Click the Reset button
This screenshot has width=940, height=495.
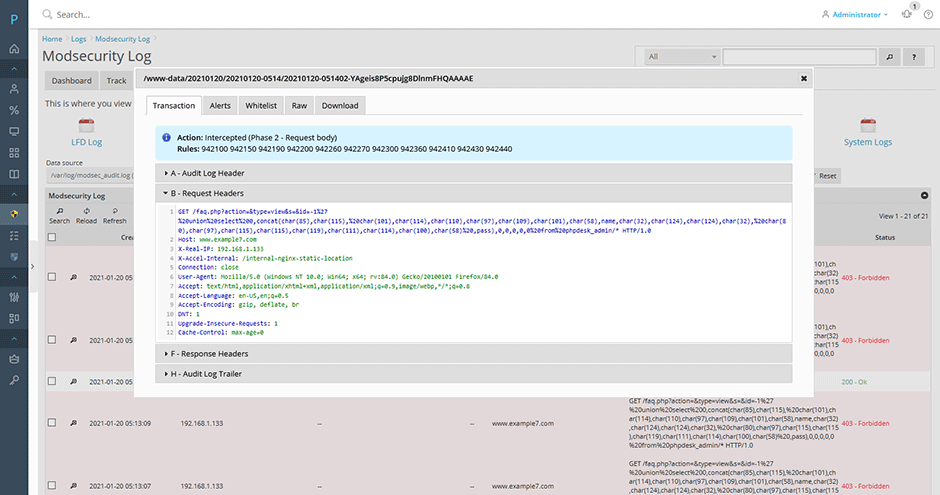[827, 176]
